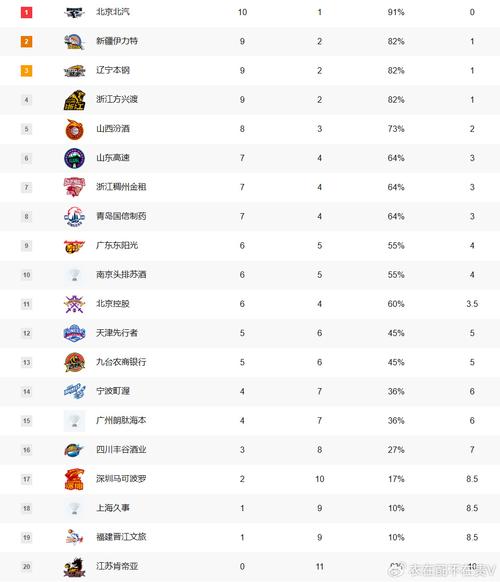Open the 青岛国信制药 team name link
Image resolution: width=500 pixels, height=582 pixels.
121,216
